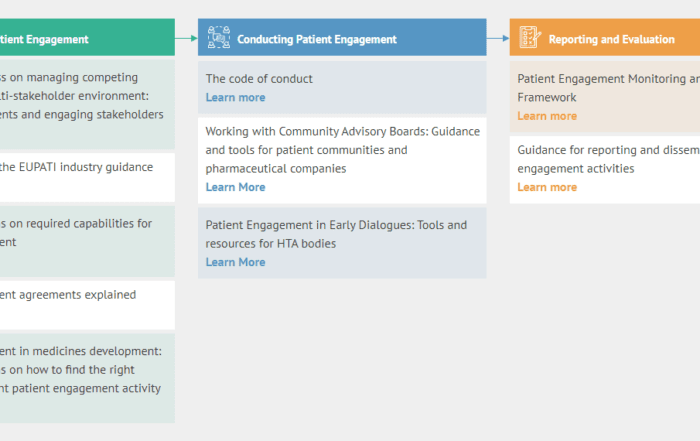The image size is (700, 441).
Task: Open Learn More under Early Dialogues HTA
Action: pyautogui.click(x=235, y=262)
